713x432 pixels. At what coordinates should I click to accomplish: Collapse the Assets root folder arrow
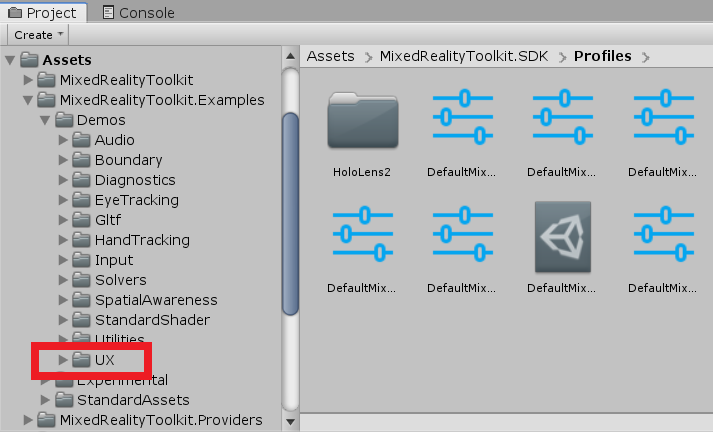pos(10,60)
